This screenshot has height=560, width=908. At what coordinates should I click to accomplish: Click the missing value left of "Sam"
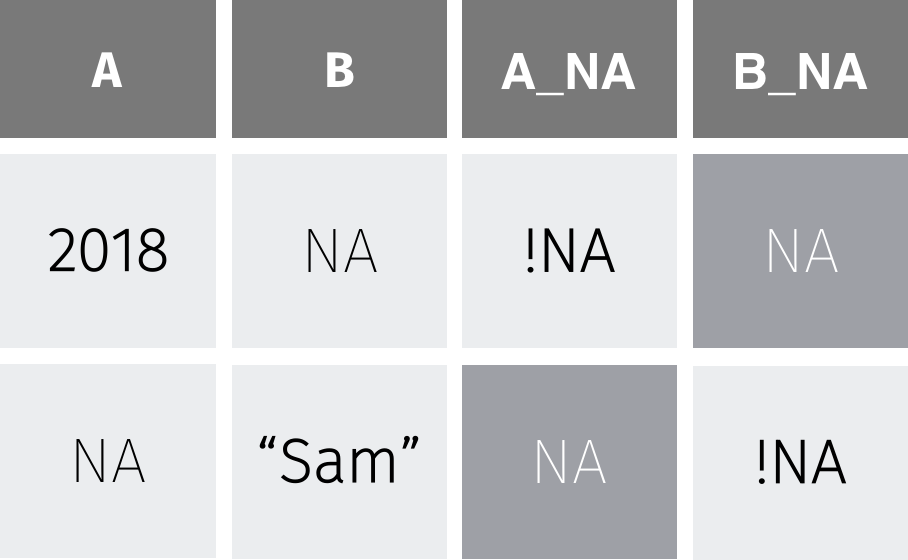(107, 461)
